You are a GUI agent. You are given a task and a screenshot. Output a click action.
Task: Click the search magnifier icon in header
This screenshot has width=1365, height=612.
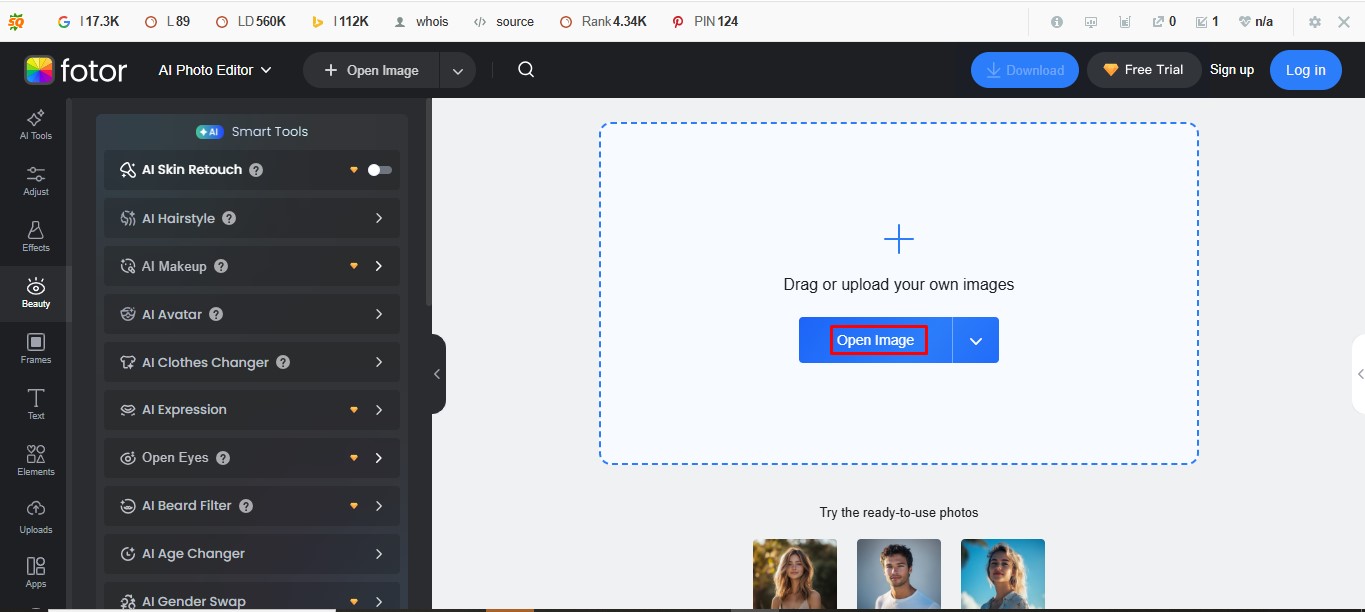526,70
